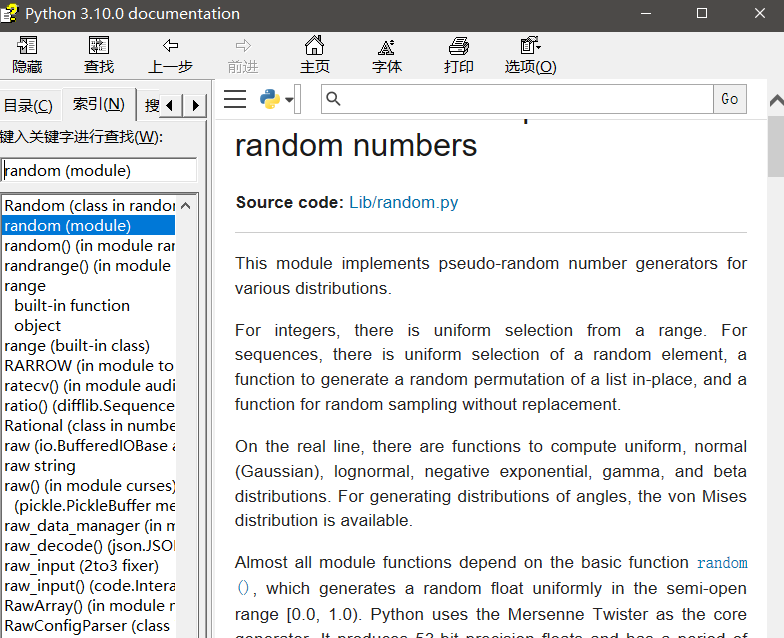Select the partially visible 搜 search tab

(152, 106)
